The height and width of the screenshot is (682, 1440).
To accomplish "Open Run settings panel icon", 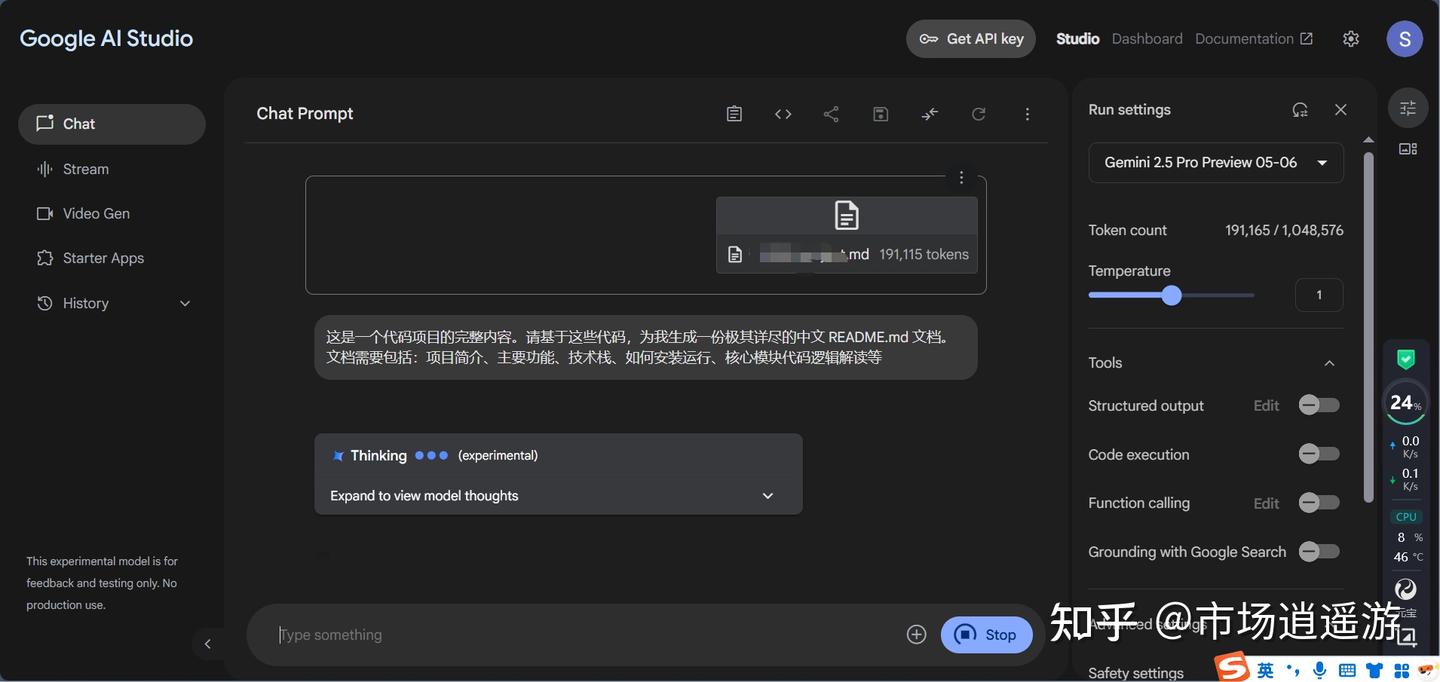I will pos(1407,107).
